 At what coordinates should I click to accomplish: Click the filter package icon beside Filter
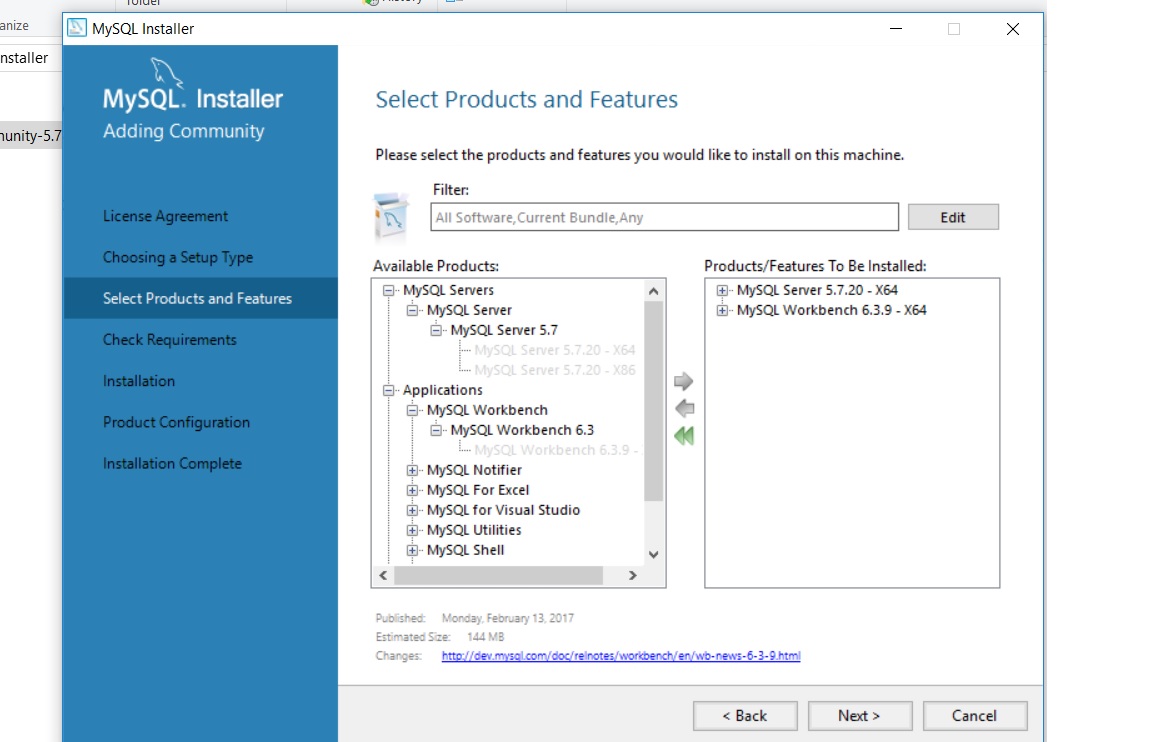point(391,217)
